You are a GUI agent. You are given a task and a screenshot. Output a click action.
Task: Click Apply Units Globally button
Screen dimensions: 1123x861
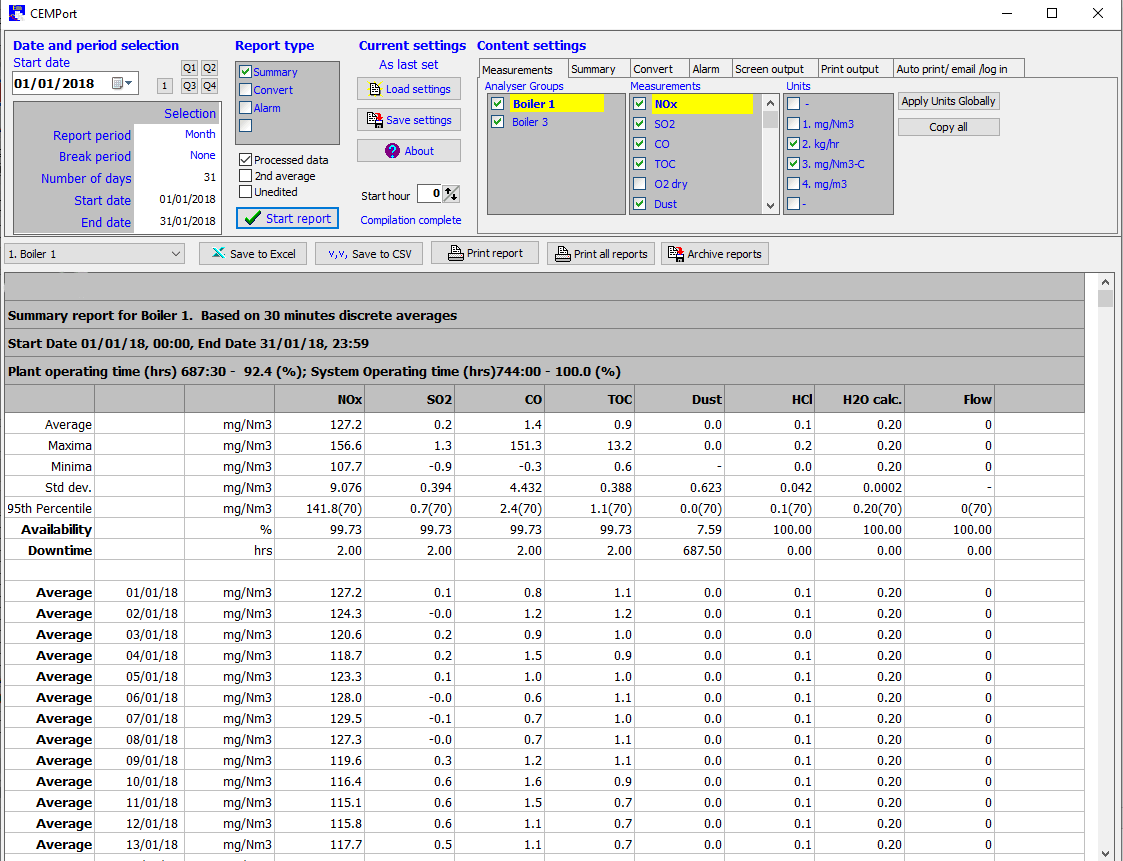tap(948, 102)
